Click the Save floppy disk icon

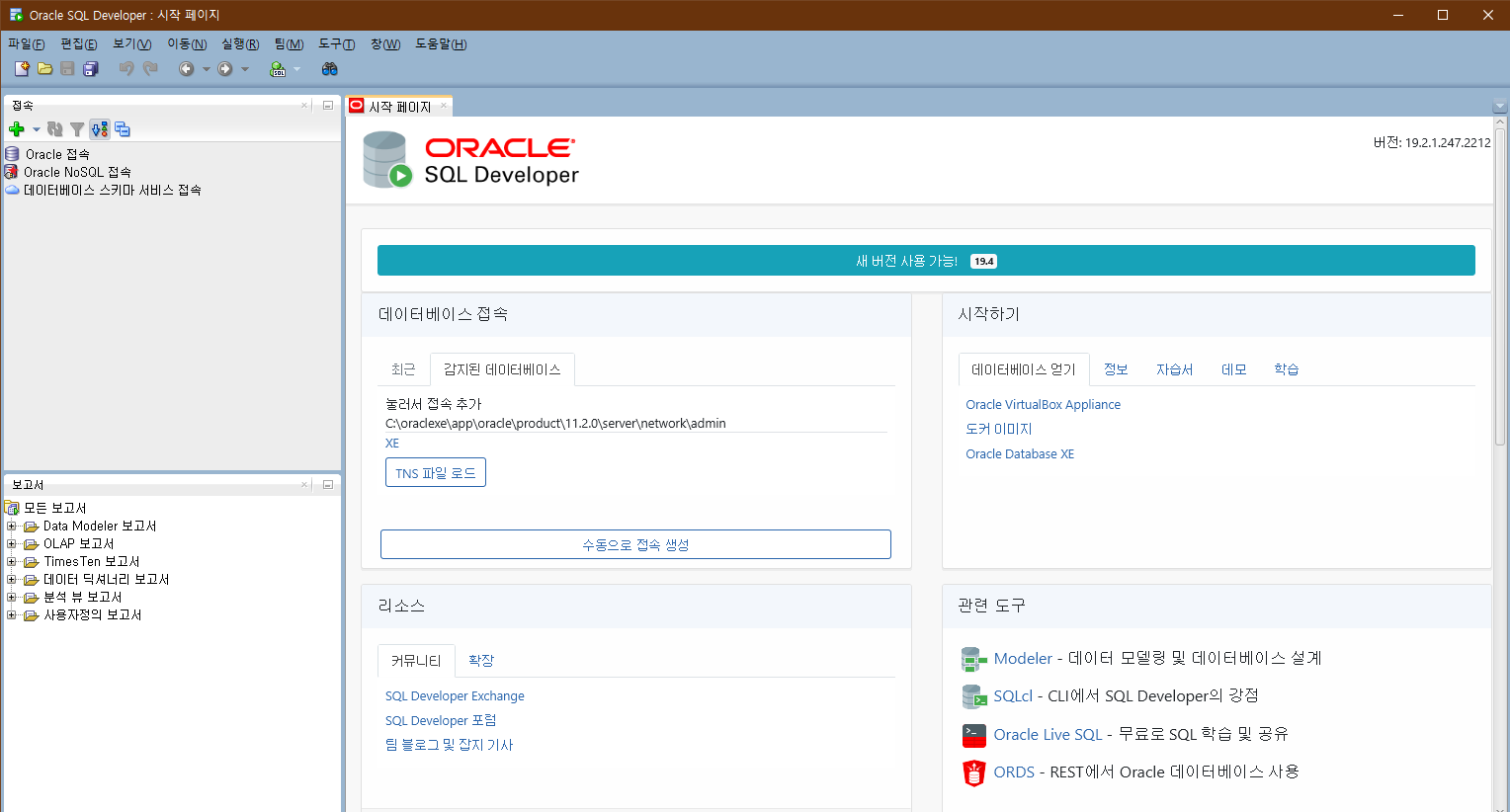tap(67, 68)
